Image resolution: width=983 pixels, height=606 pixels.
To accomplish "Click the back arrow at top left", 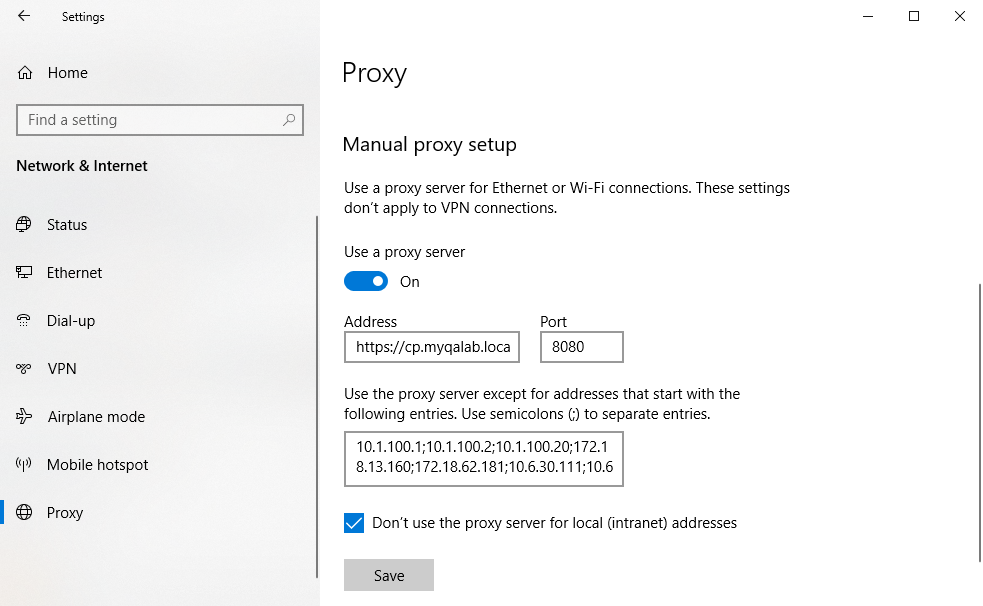I will pyautogui.click(x=22, y=16).
